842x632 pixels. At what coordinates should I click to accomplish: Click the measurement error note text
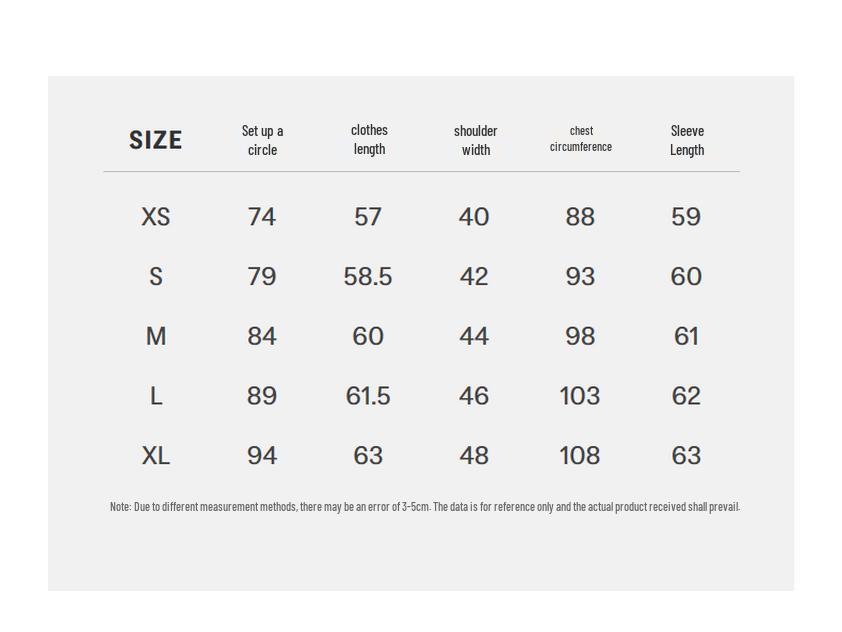(x=425, y=507)
